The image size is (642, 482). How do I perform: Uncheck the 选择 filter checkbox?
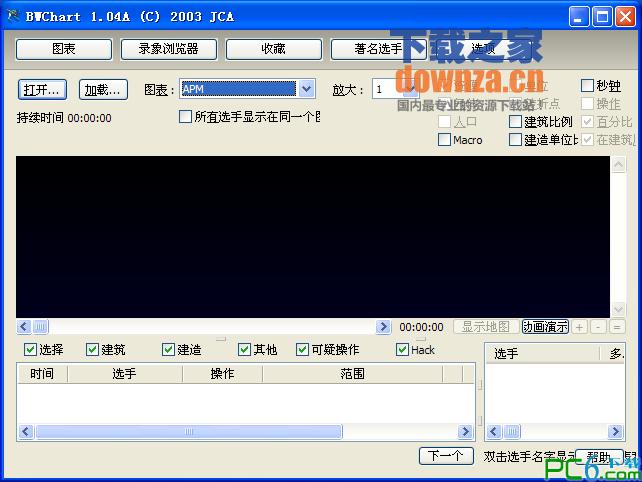point(30,350)
